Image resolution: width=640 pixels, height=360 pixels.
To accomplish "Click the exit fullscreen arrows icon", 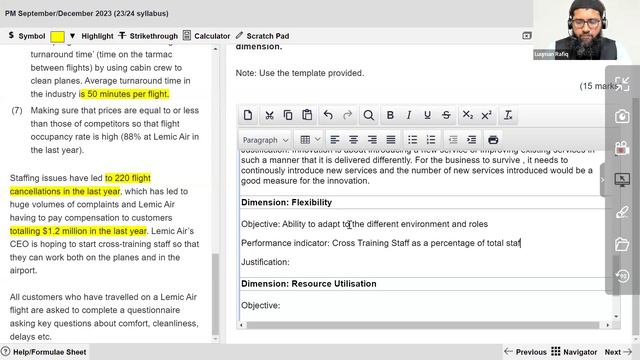I will point(622,84).
